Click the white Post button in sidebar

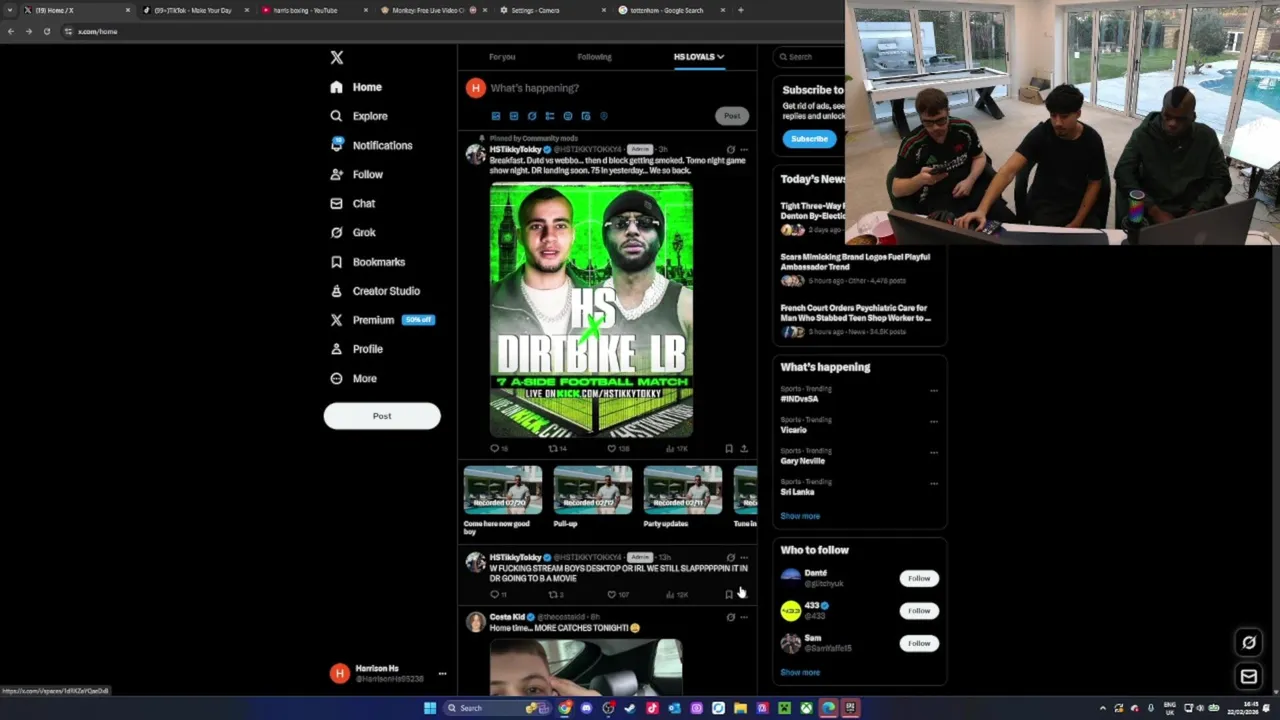pos(382,416)
